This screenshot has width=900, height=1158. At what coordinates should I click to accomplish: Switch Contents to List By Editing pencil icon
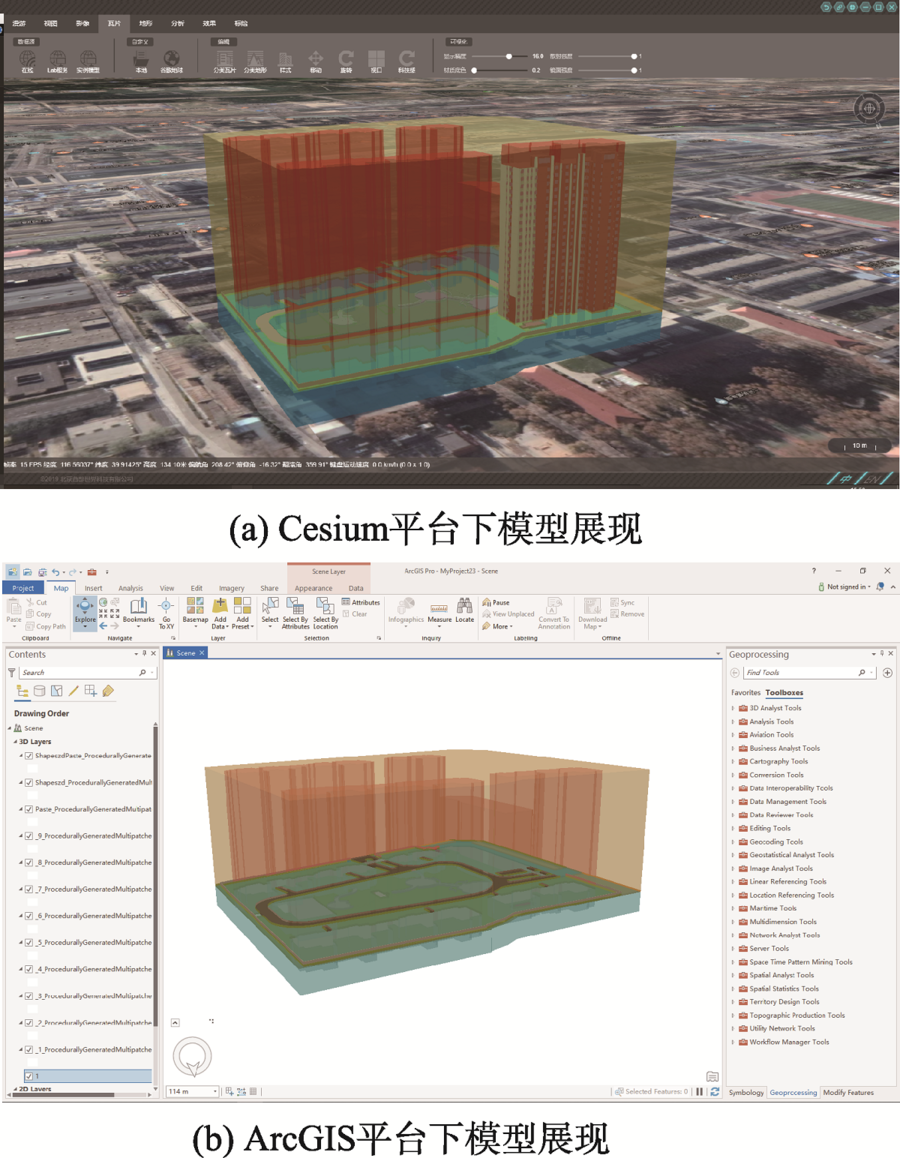(73, 691)
